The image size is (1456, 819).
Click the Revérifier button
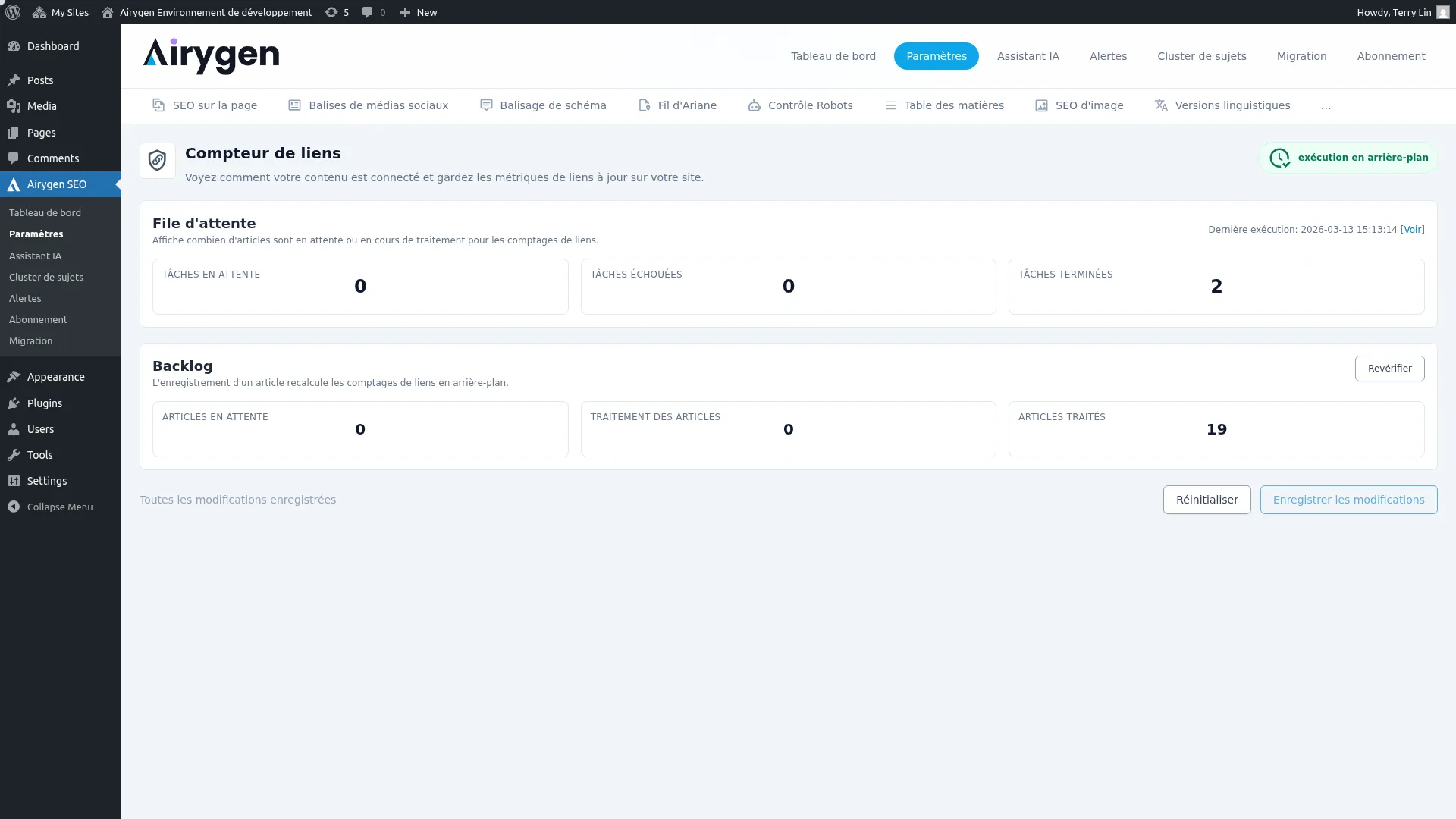point(1389,369)
